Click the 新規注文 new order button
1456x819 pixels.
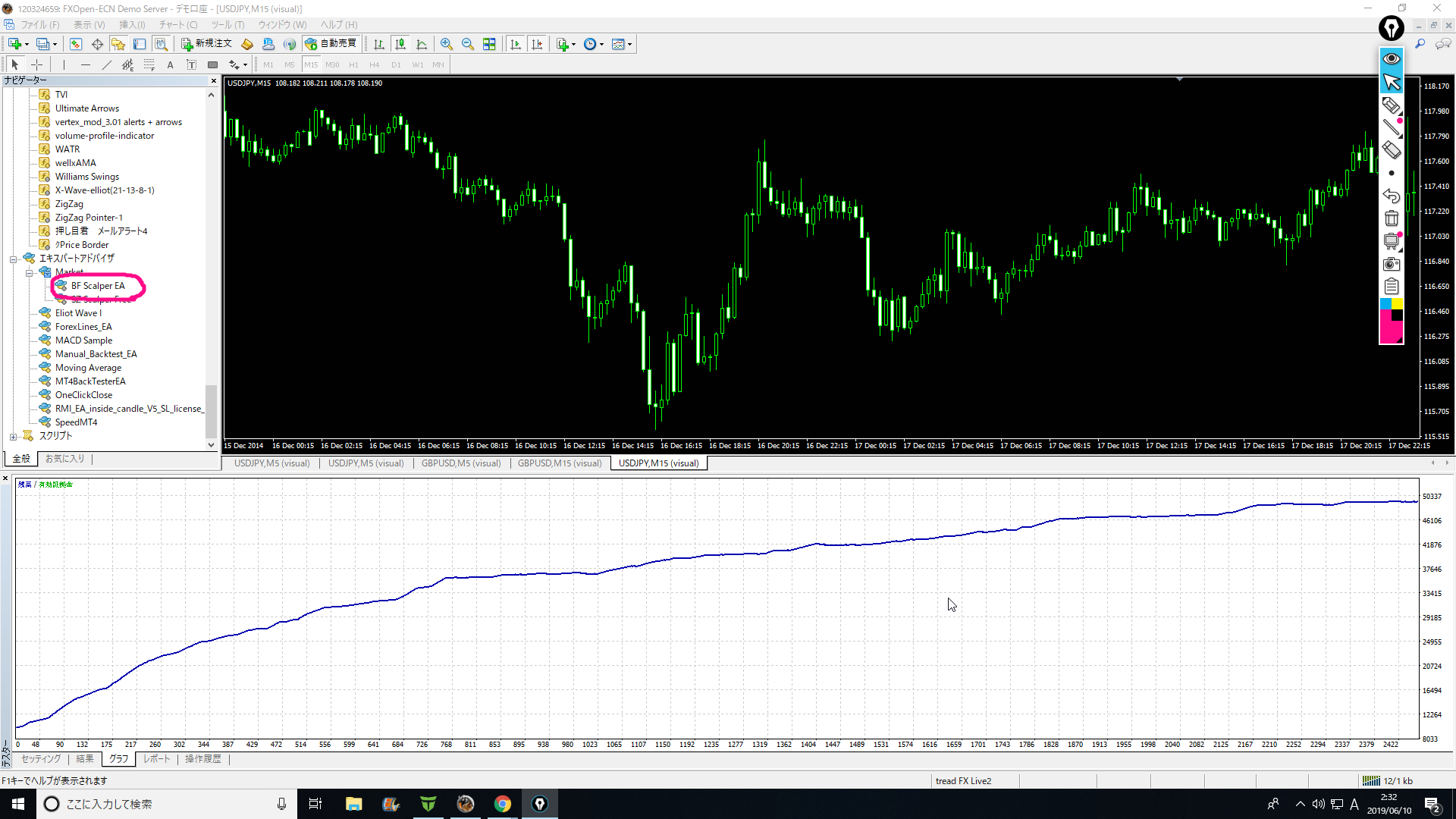(x=206, y=44)
